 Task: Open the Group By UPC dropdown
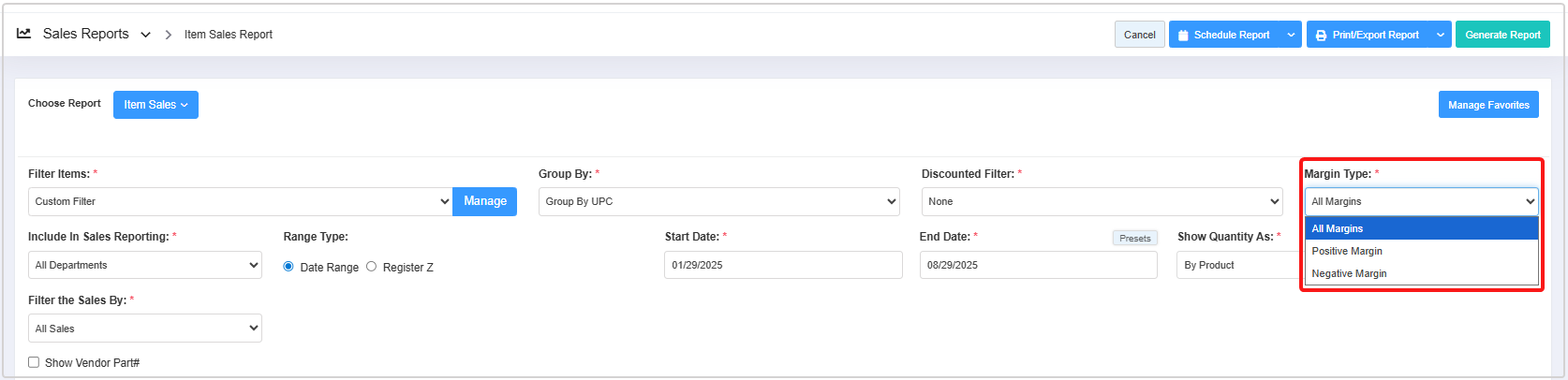(x=718, y=201)
